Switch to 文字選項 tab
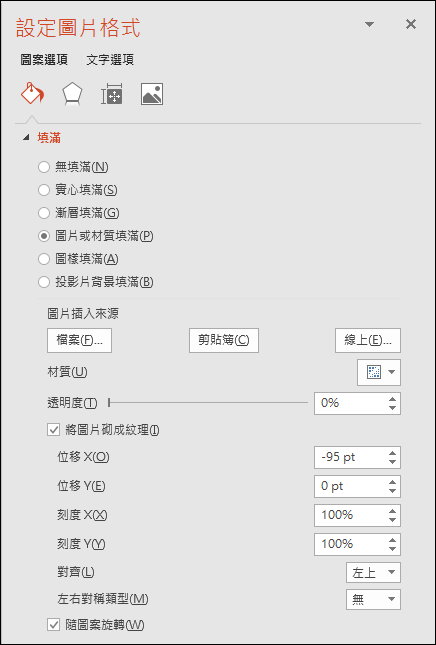 [110, 60]
